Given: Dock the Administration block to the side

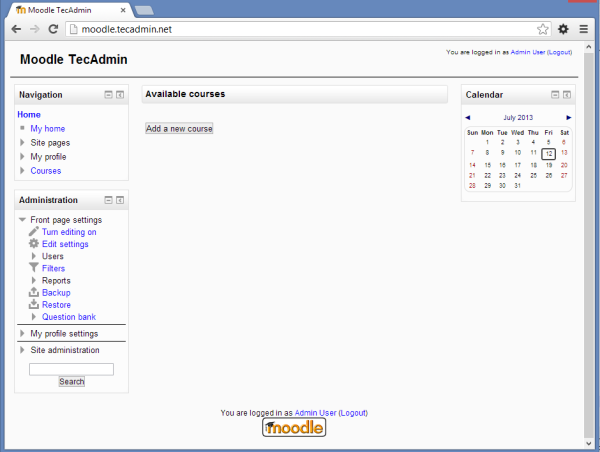Looking at the screenshot, I should [120, 200].
